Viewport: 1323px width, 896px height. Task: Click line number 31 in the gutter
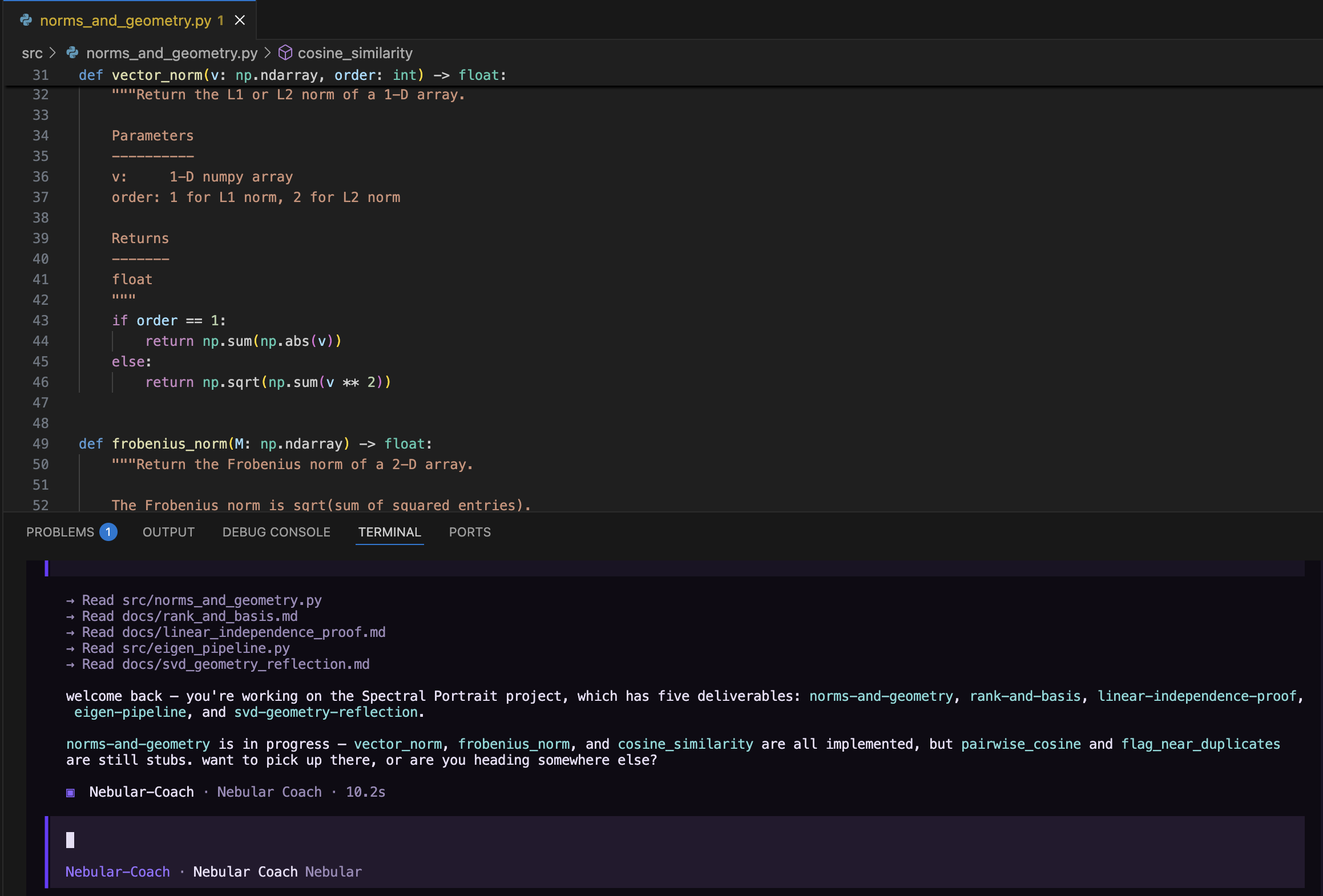pos(41,75)
